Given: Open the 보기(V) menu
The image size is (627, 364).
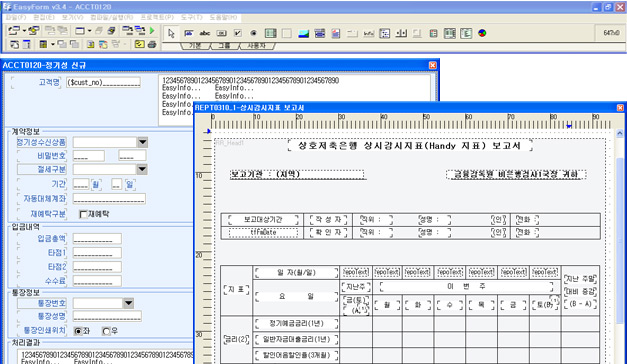Looking at the screenshot, I should [72, 18].
